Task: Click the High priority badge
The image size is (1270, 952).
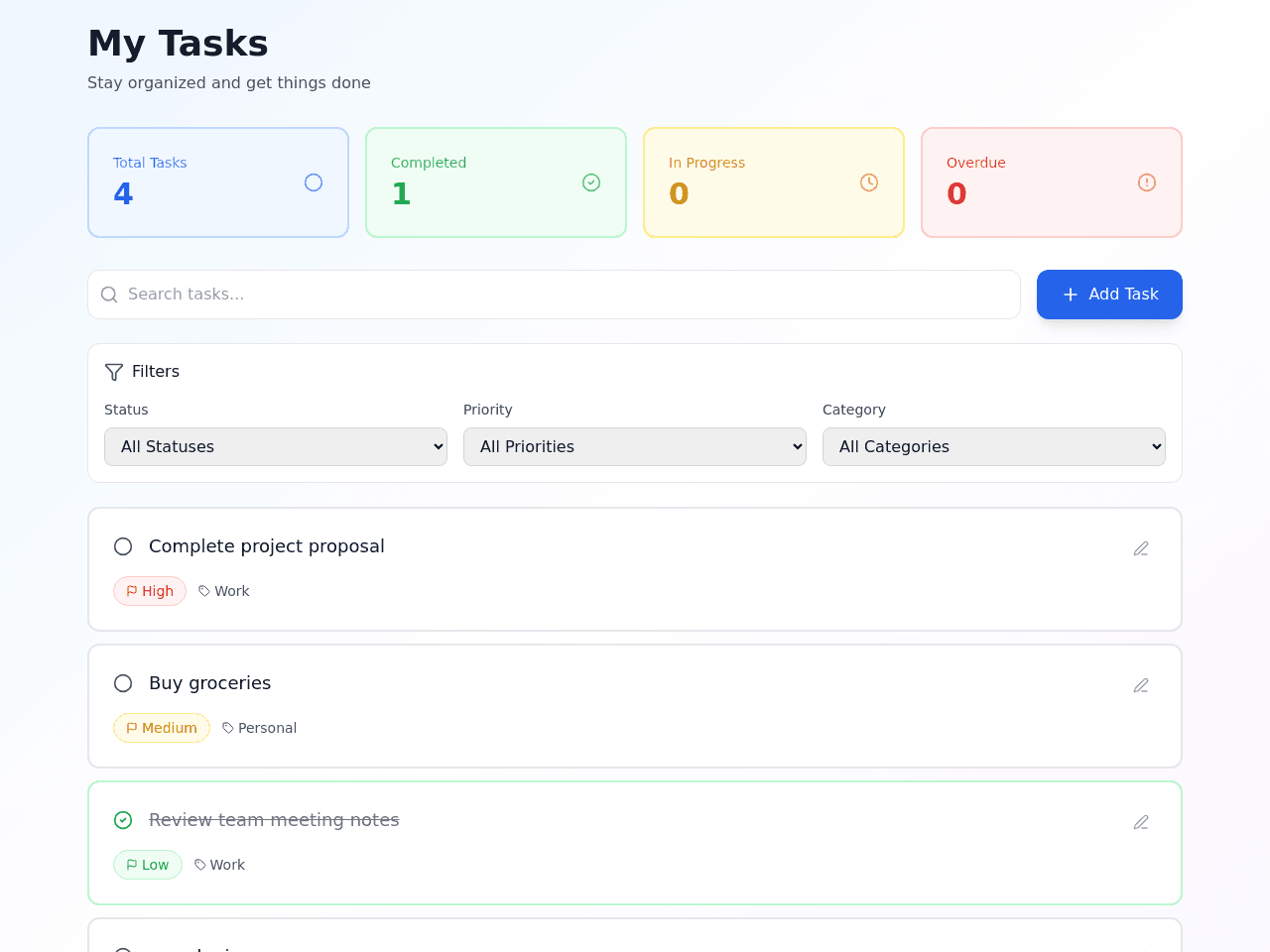Action: point(150,591)
